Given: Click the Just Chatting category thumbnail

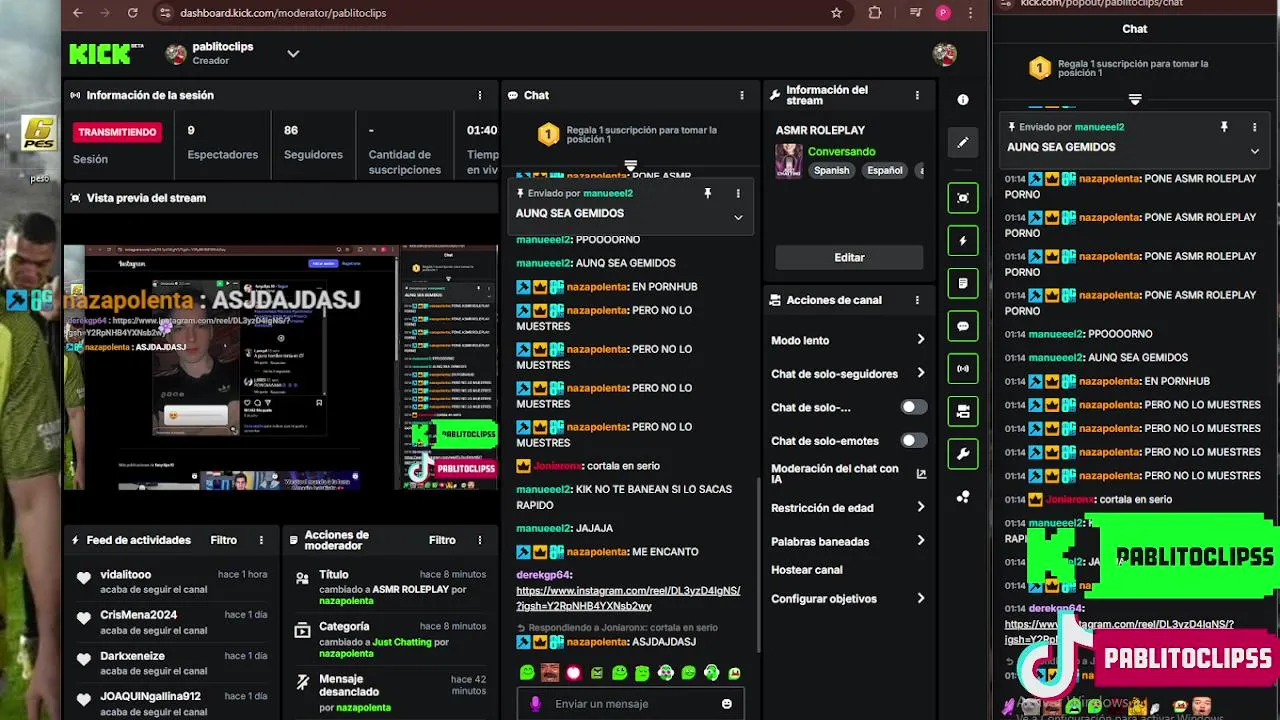Looking at the screenshot, I should pos(789,161).
